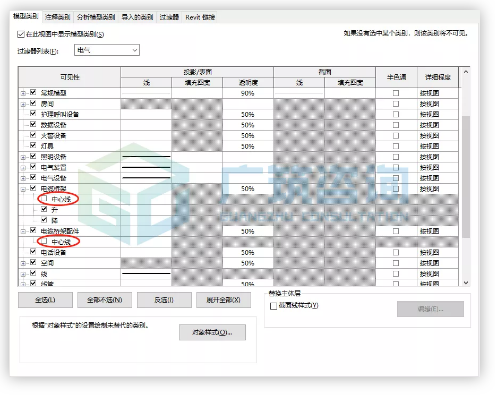Uncheck visibility of 数据设备
This screenshot has height=395, width=495.
pos(33,124)
